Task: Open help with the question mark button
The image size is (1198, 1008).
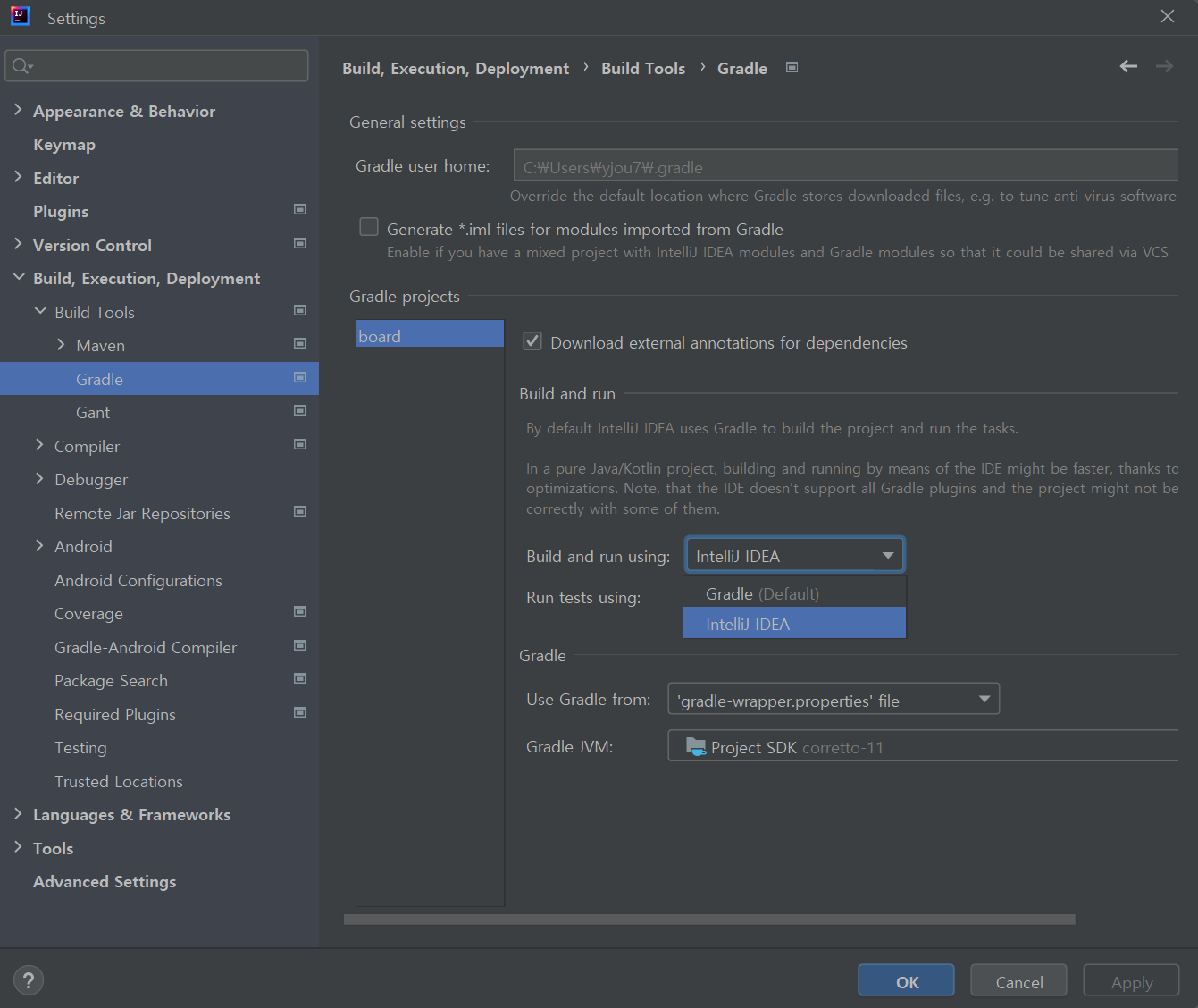Action: tap(29, 980)
